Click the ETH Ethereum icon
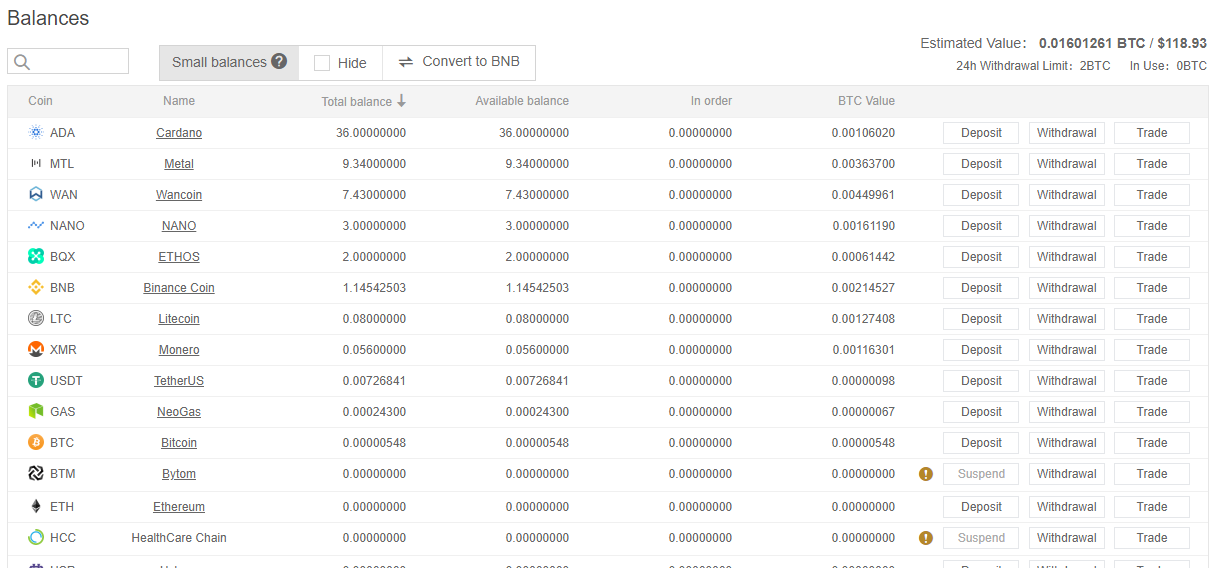 [x=36, y=507]
